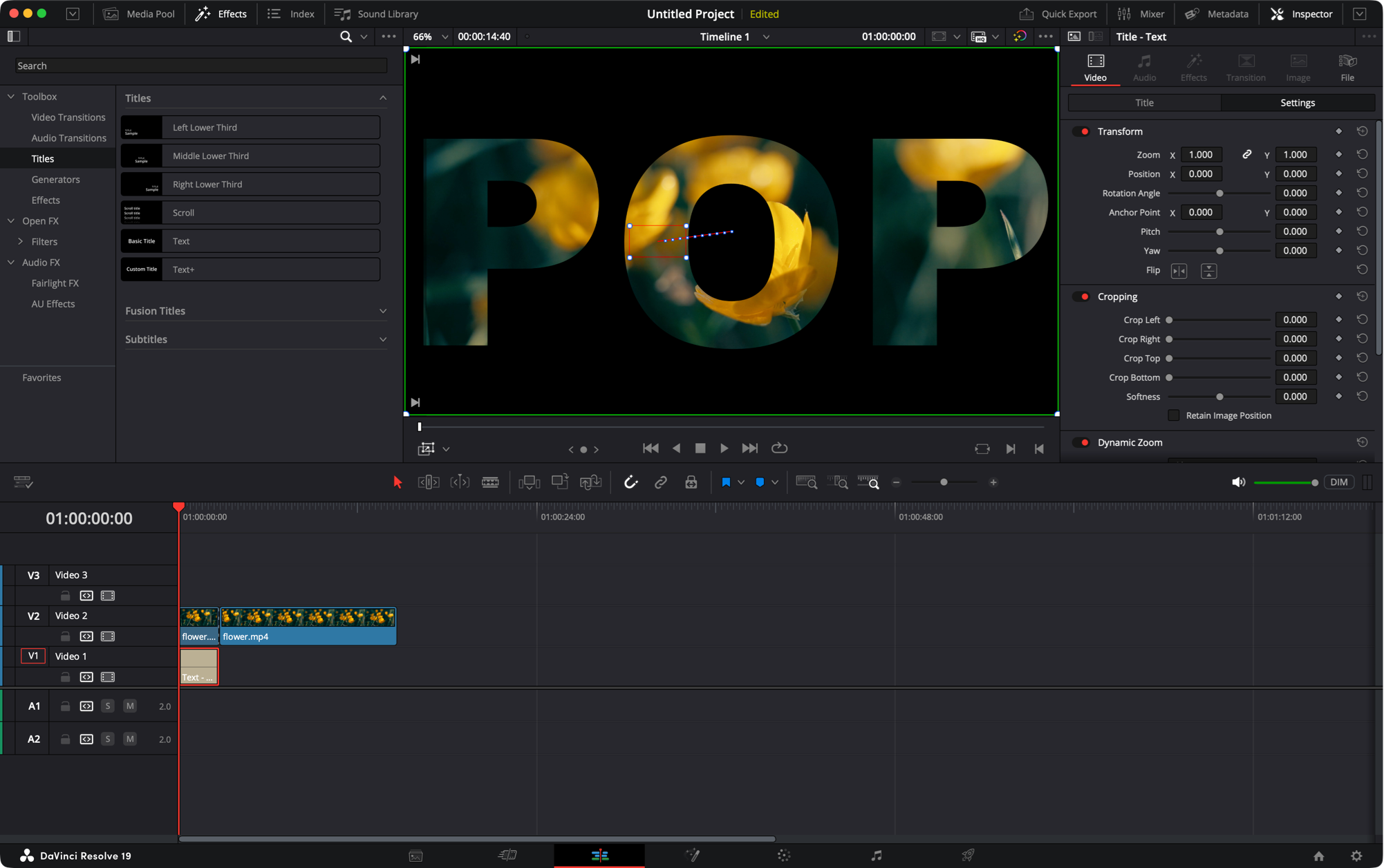
Task: Select the flower.mp4 clip in the timeline
Action: pos(308,625)
